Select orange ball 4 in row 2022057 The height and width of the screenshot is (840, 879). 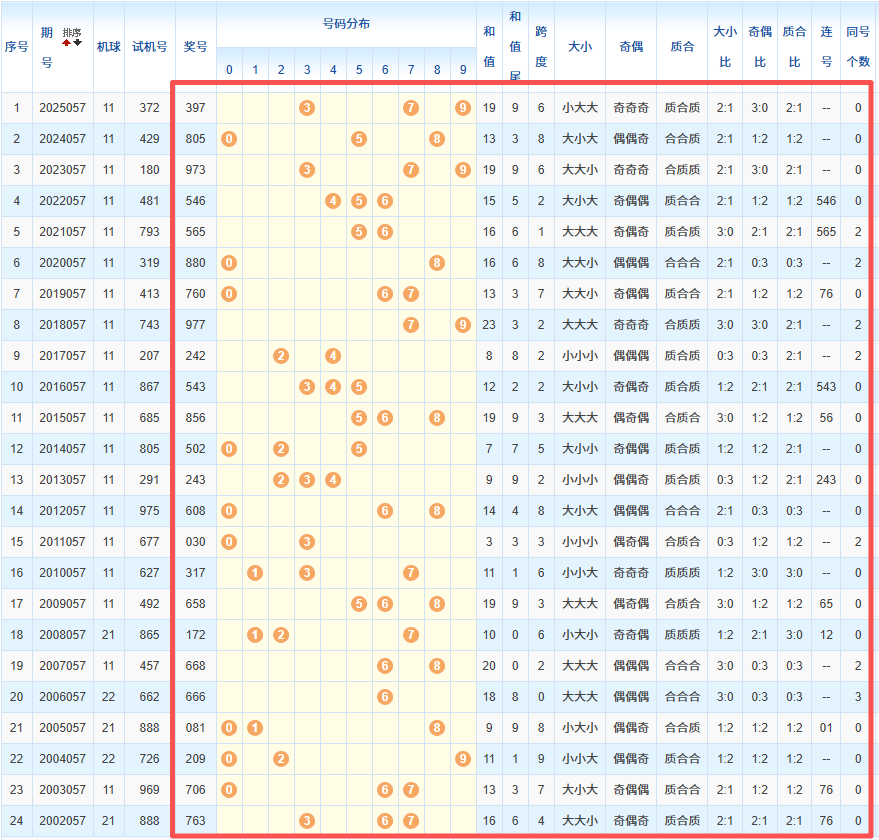[x=333, y=201]
